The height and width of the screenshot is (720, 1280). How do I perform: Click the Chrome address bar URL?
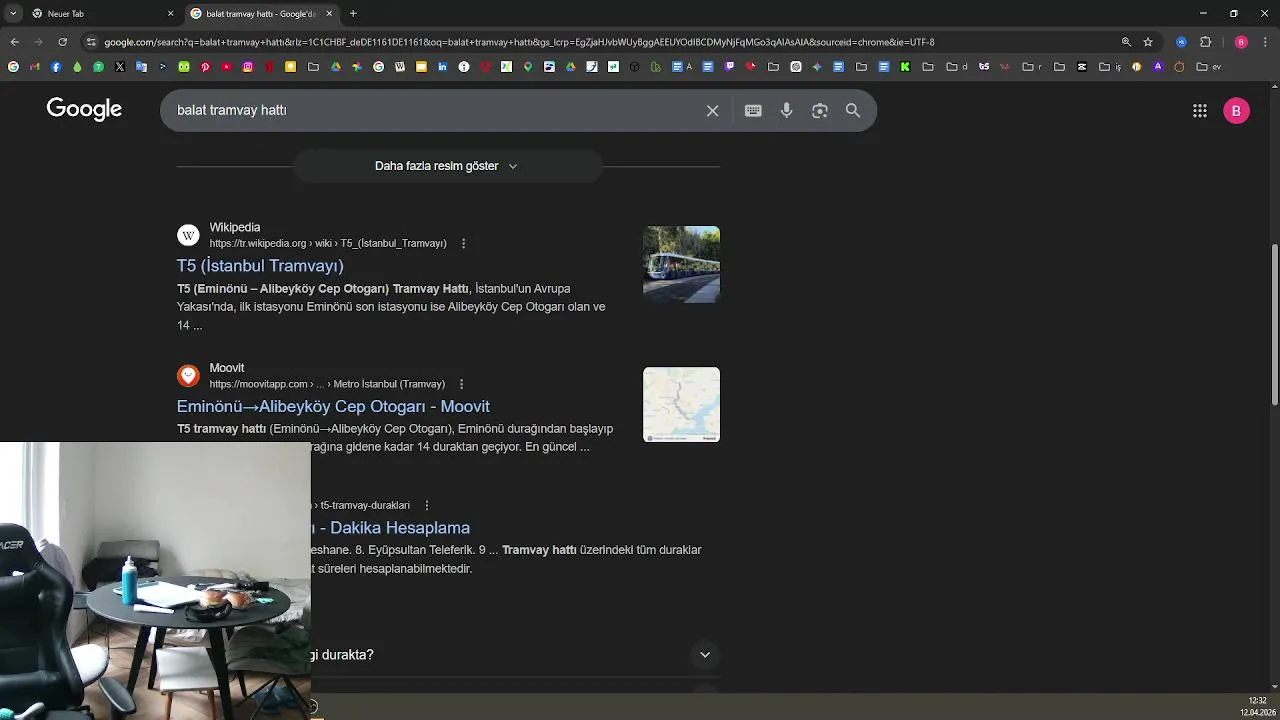519,42
